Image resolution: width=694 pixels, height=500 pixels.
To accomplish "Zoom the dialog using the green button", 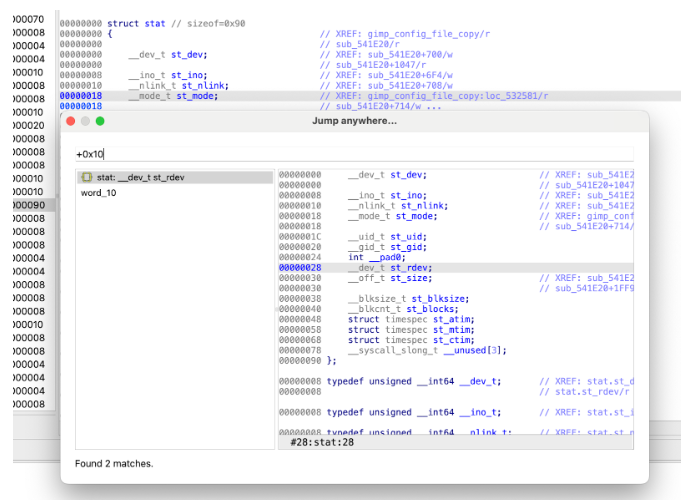I will point(100,121).
